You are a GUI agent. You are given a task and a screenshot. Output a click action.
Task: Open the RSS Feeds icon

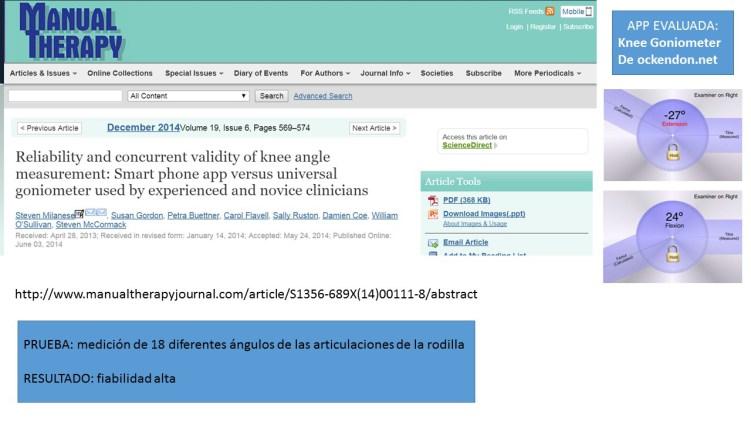[x=550, y=11]
